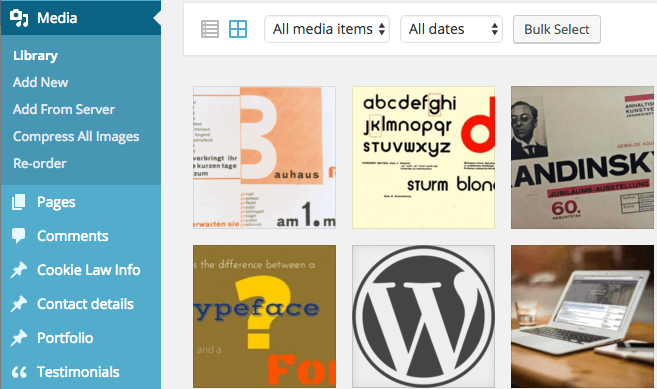Open Cookie Law Info menu
The width and height of the screenshot is (657, 389).
[88, 270]
